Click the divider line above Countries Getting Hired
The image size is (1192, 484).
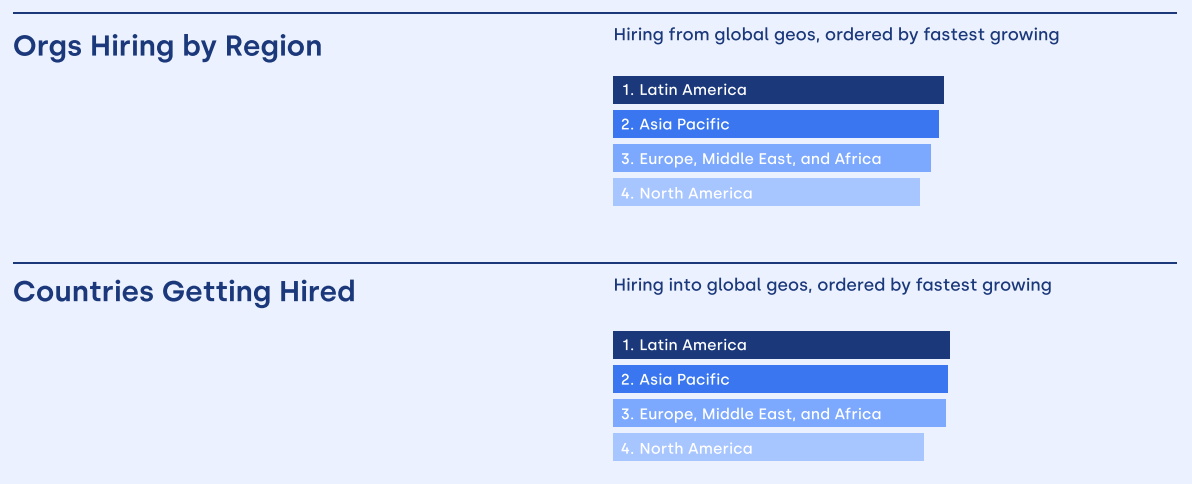point(595,263)
